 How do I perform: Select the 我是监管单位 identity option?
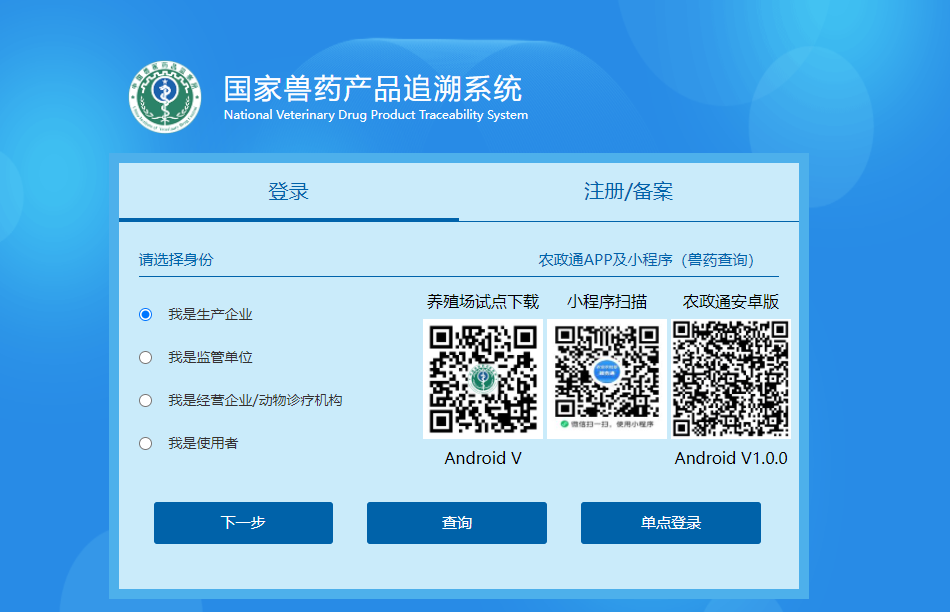[x=145, y=359]
